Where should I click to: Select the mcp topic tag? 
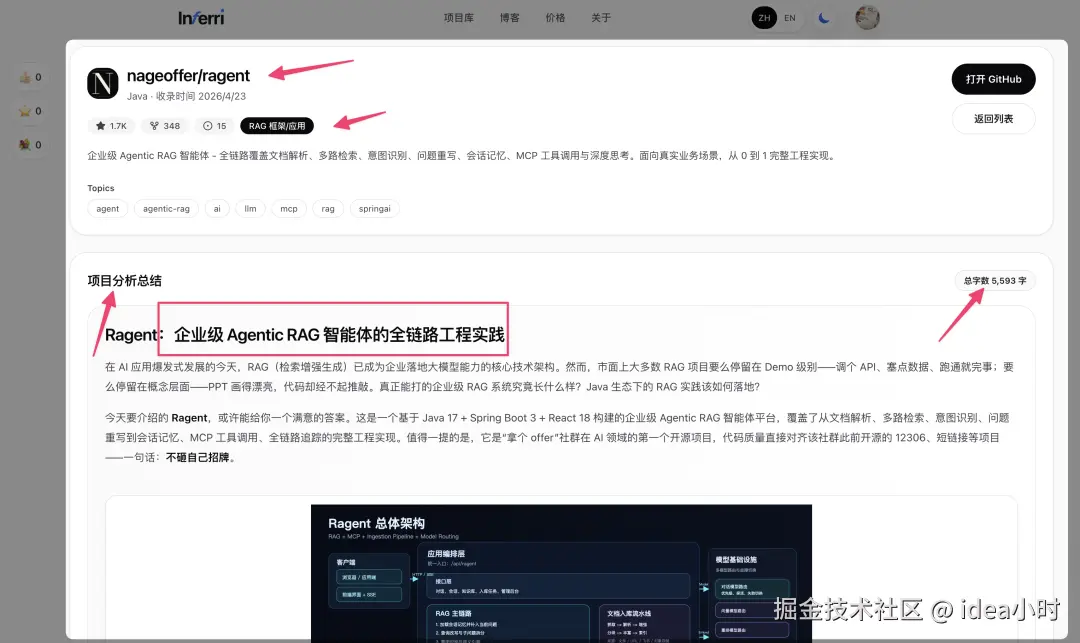point(289,209)
